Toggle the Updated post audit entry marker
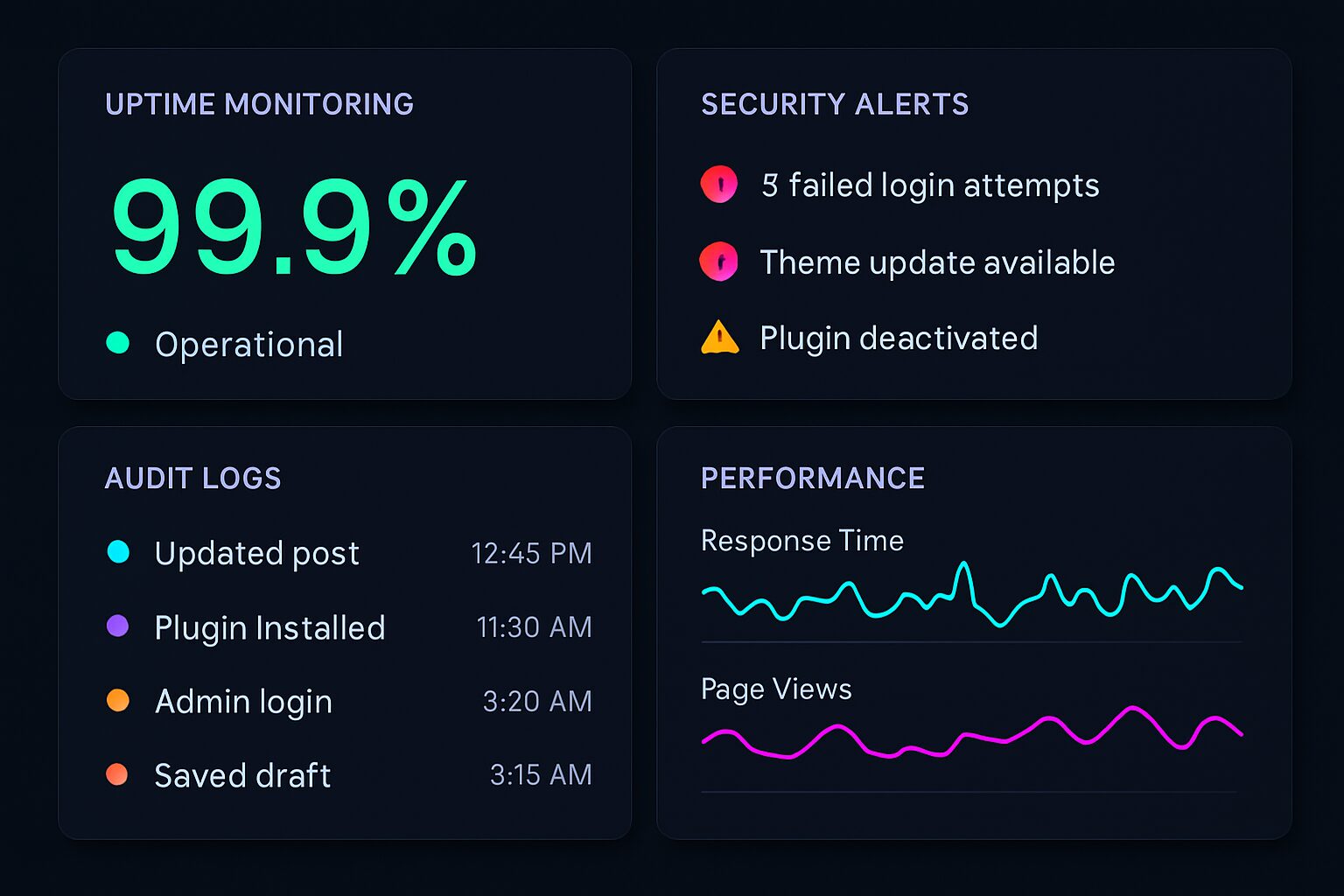Screen dimensions: 1344x896 [120, 552]
